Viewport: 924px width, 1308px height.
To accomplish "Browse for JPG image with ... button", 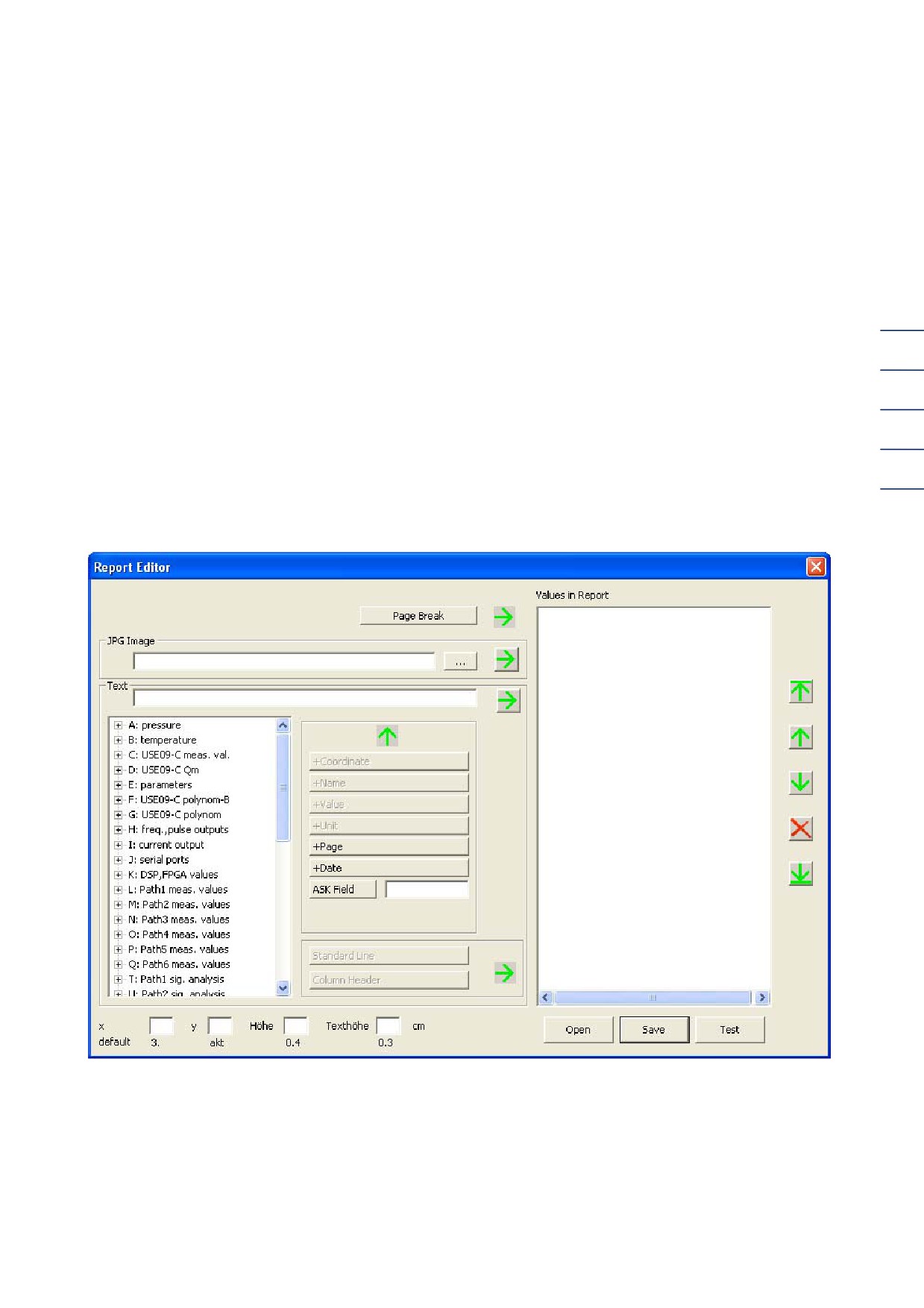I will pyautogui.click(x=460, y=661).
